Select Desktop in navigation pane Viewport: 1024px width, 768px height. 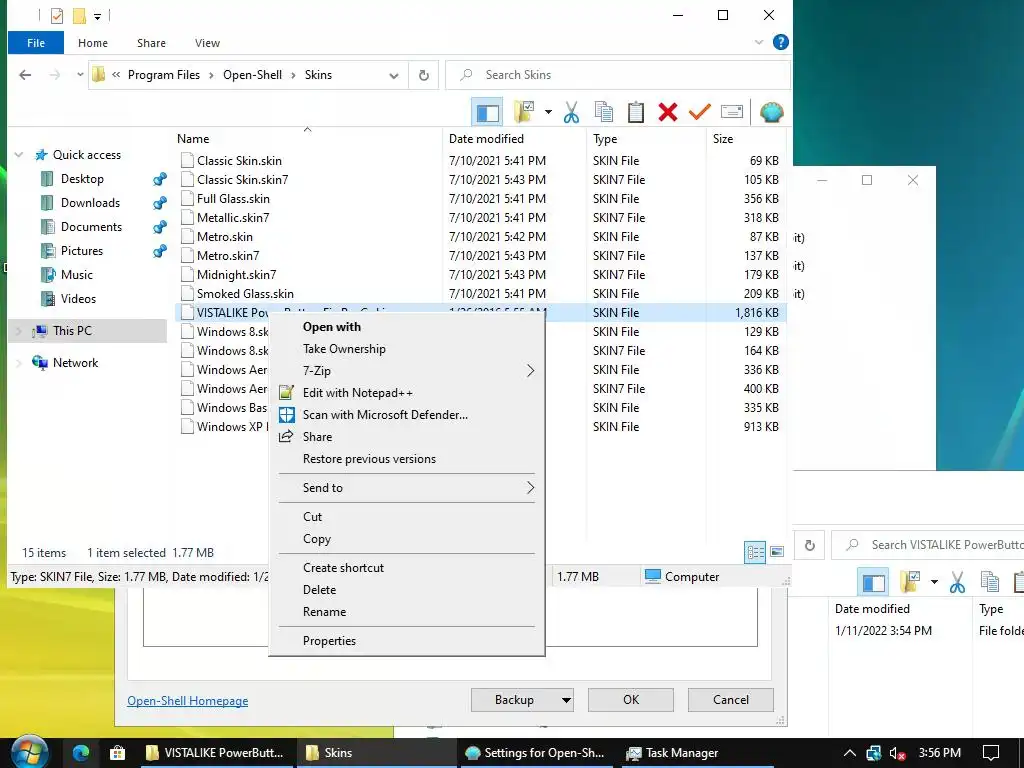82,179
